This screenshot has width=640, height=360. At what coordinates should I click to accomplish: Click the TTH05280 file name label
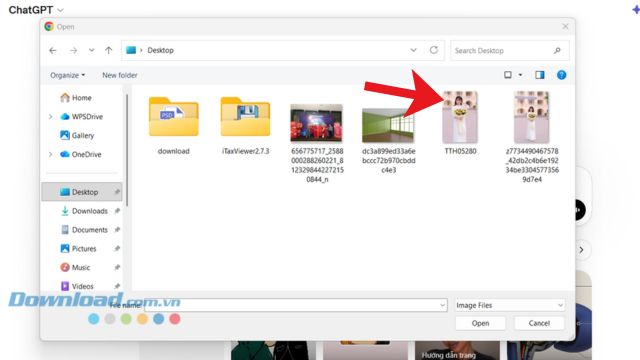click(x=460, y=151)
